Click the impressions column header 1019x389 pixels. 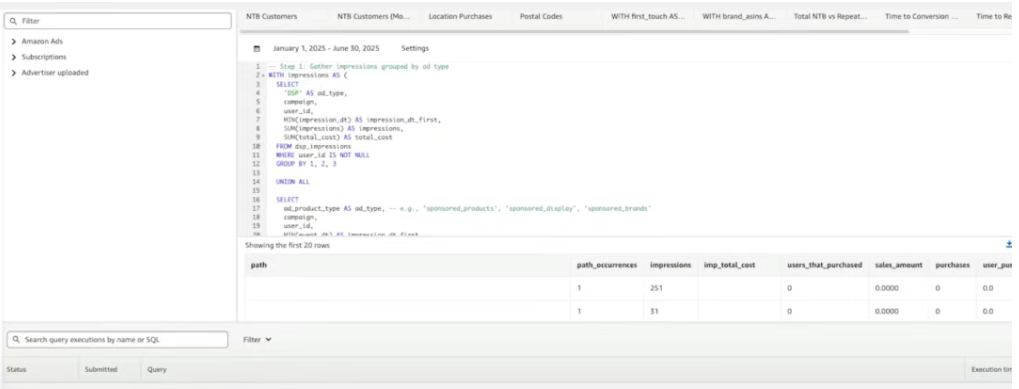670,265
